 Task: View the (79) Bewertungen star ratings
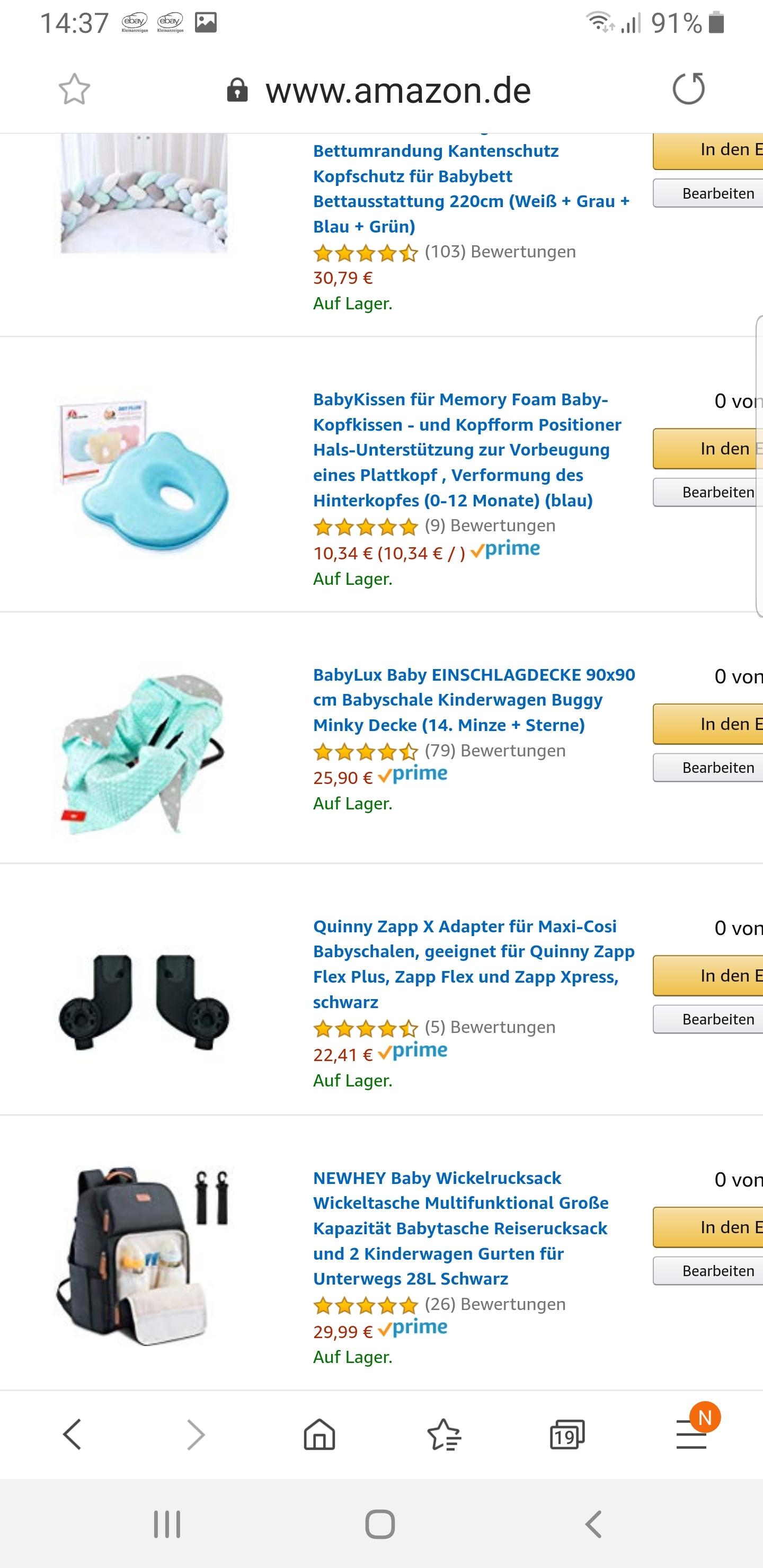[439, 752]
